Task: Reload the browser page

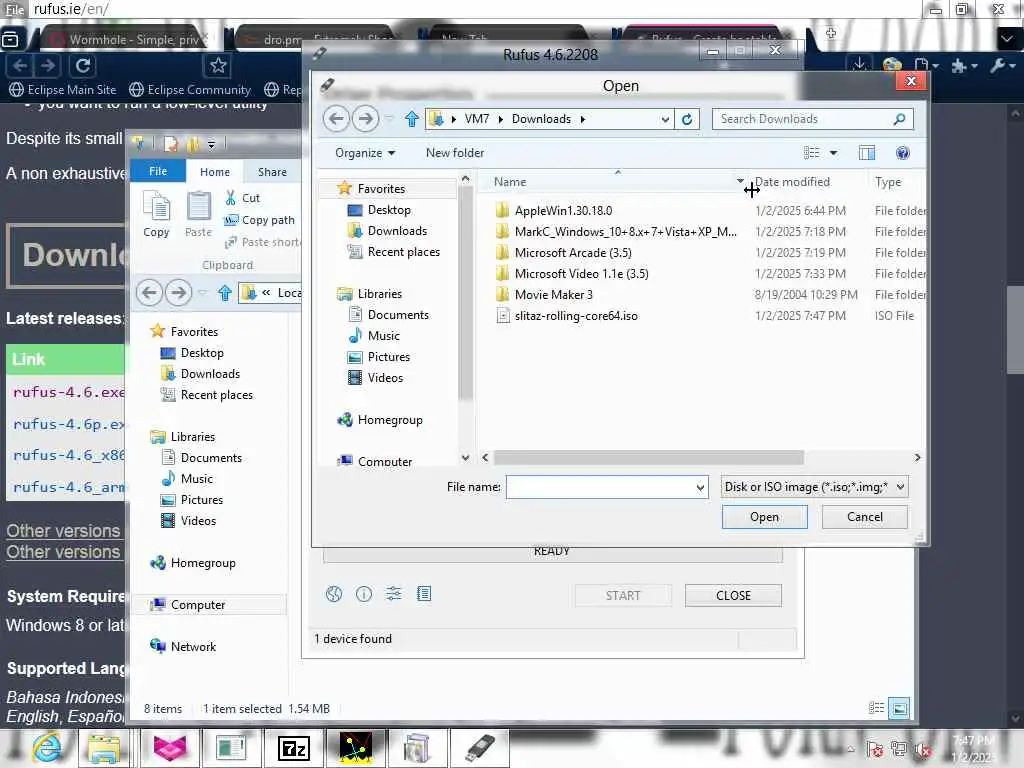Action: pyautogui.click(x=83, y=65)
